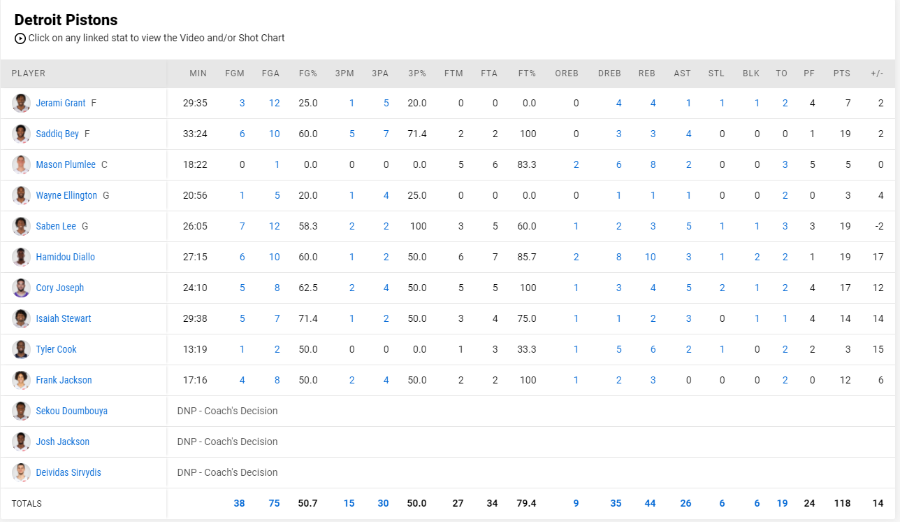This screenshot has height=522, width=900.
Task: View team total 19 turnovers
Action: coord(782,504)
